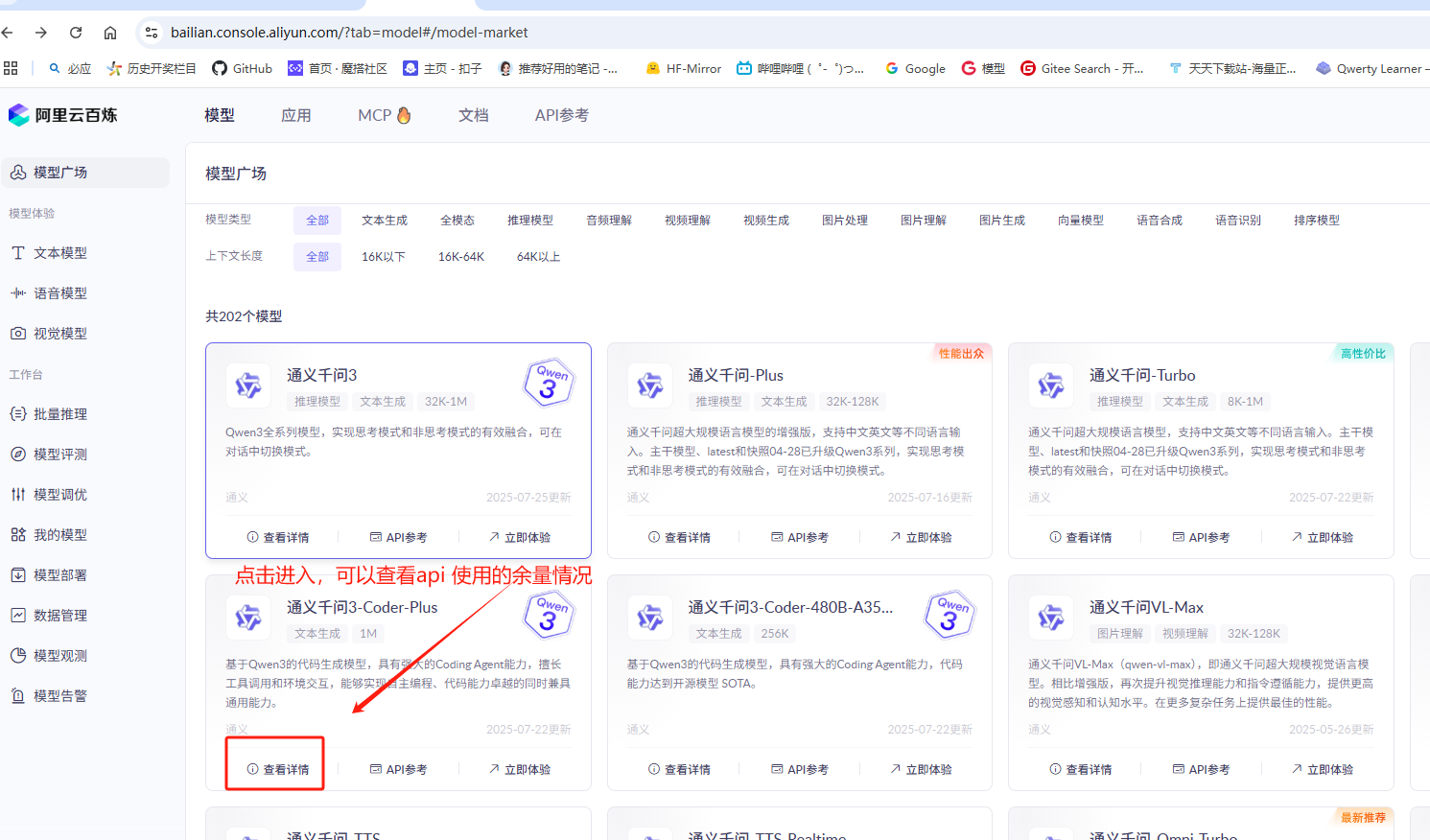
Task: View details of 通义千问-Plus
Action: [x=679, y=538]
